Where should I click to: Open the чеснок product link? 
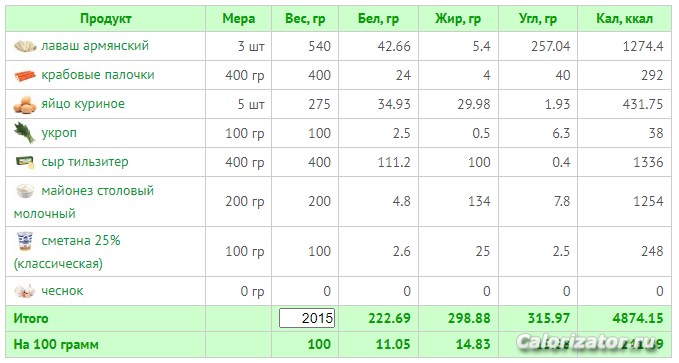62,291
